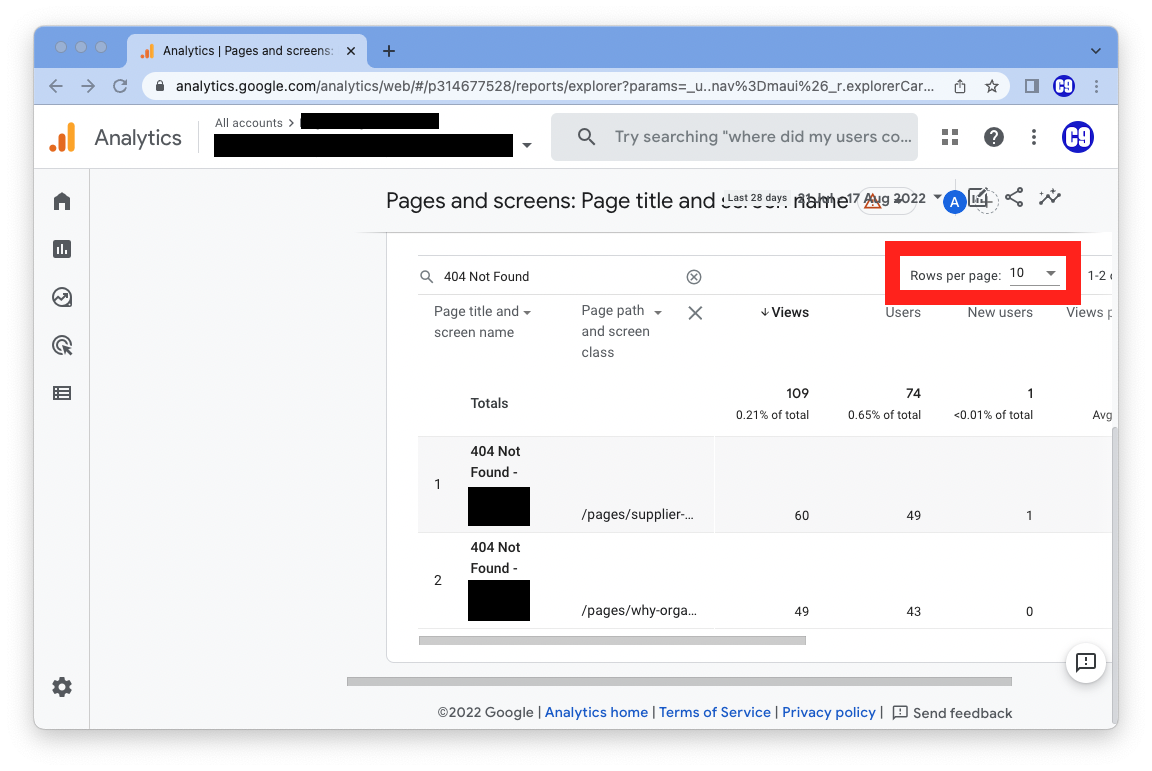1152x771 pixels.
Task: Open the Advertising icon in sidebar
Action: coord(62,346)
